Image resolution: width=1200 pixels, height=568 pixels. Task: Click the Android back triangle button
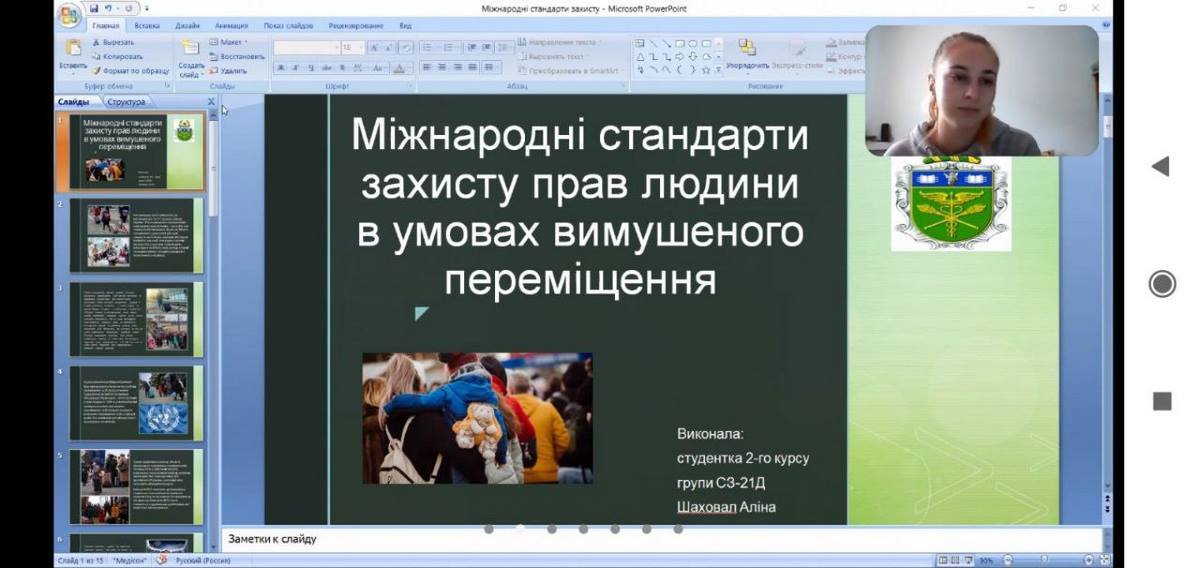(1160, 167)
